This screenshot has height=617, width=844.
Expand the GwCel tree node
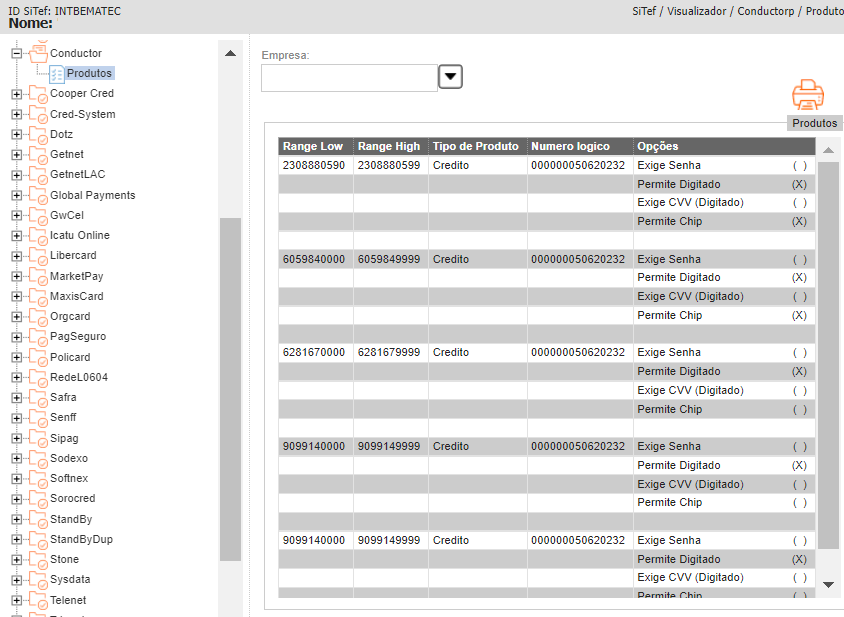click(x=17, y=216)
